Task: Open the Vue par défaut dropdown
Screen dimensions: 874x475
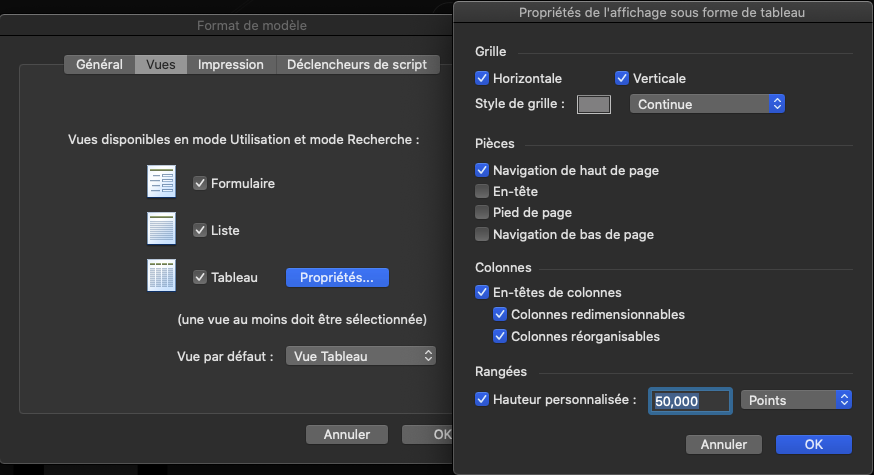Action: pos(361,356)
